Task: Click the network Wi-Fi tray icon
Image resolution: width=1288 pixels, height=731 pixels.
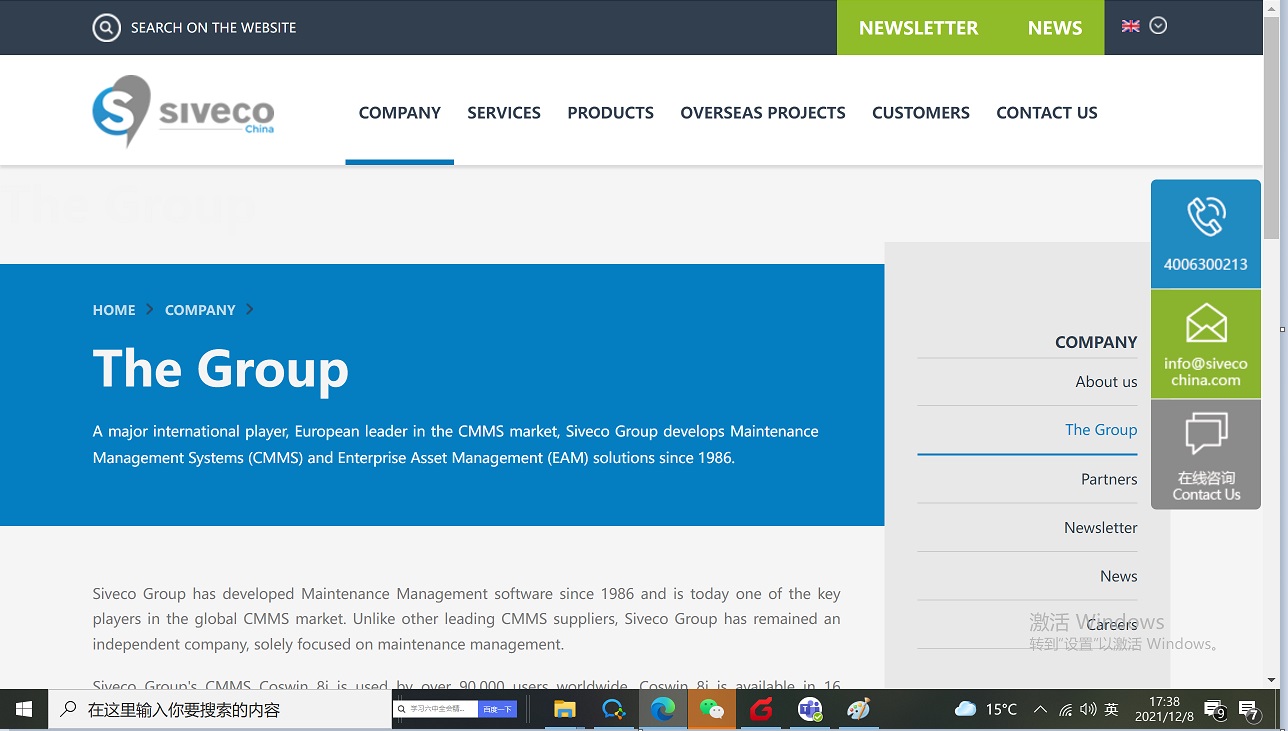Action: pos(1065,710)
